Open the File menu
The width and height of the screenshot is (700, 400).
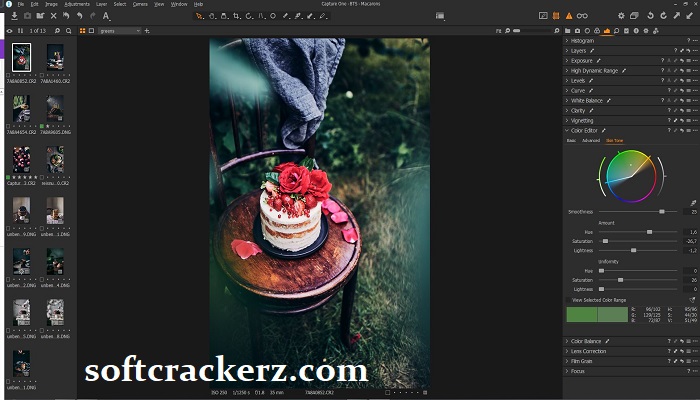(21, 4)
